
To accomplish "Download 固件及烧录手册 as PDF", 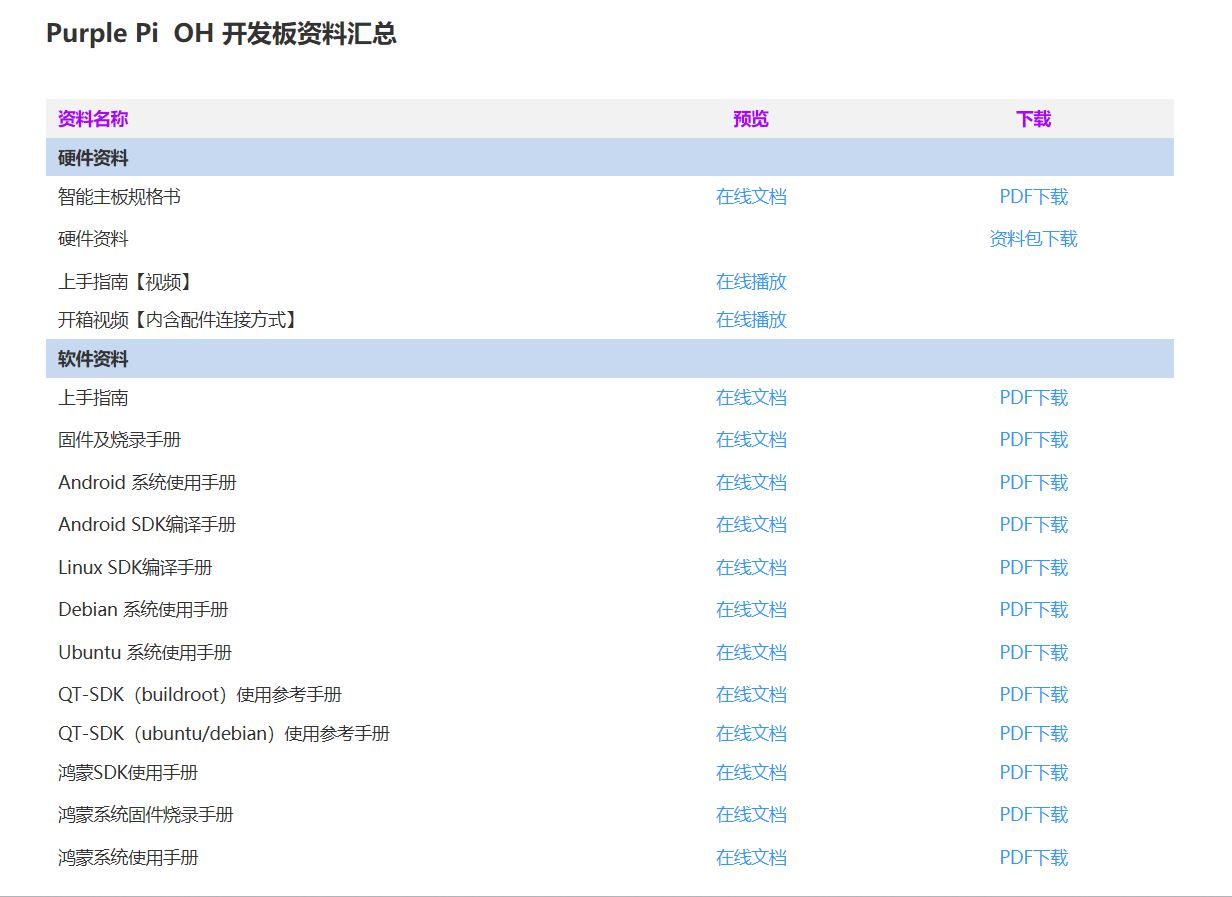I will 1033,439.
